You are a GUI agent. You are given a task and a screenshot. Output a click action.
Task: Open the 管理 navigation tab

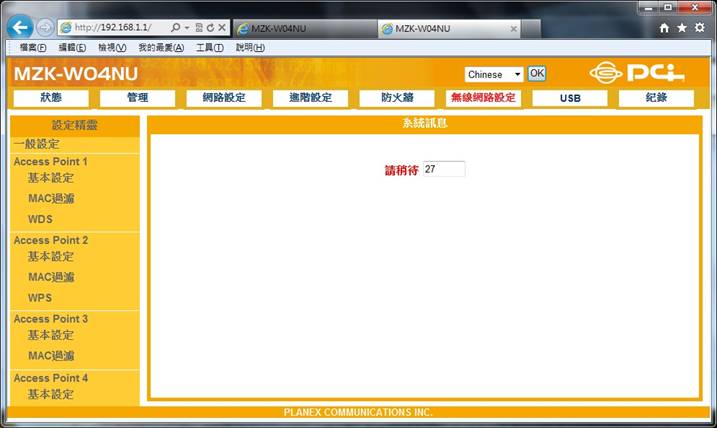(x=137, y=98)
